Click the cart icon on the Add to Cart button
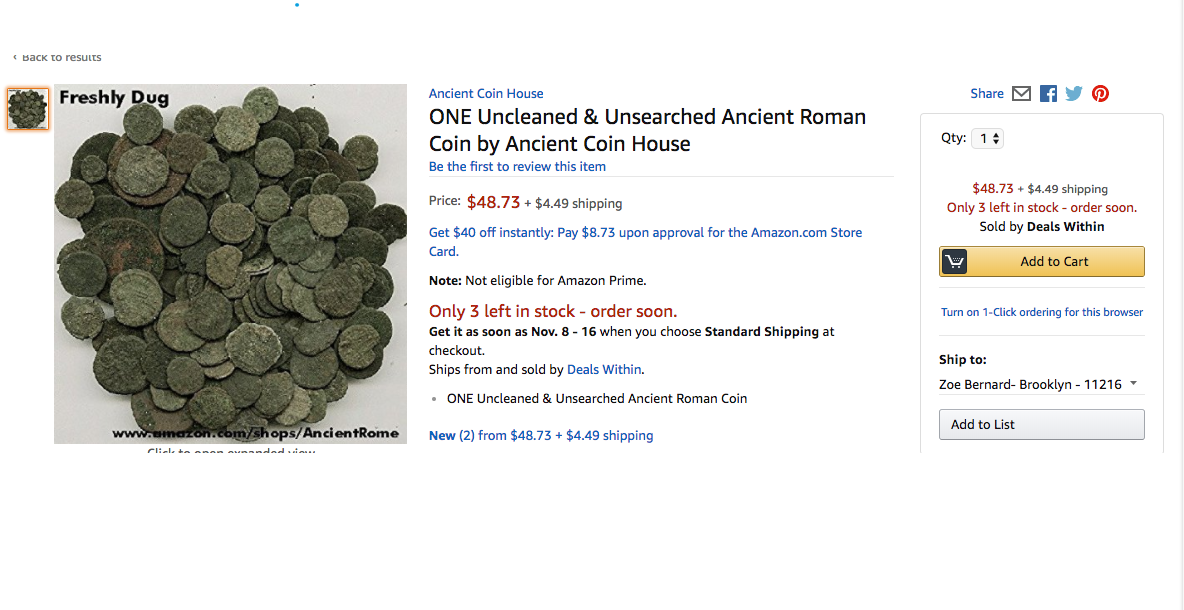Image resolution: width=1184 pixels, height=610 pixels. 955,262
